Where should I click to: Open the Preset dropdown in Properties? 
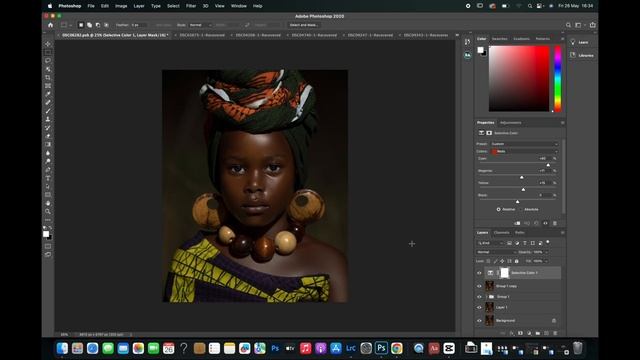(x=524, y=144)
